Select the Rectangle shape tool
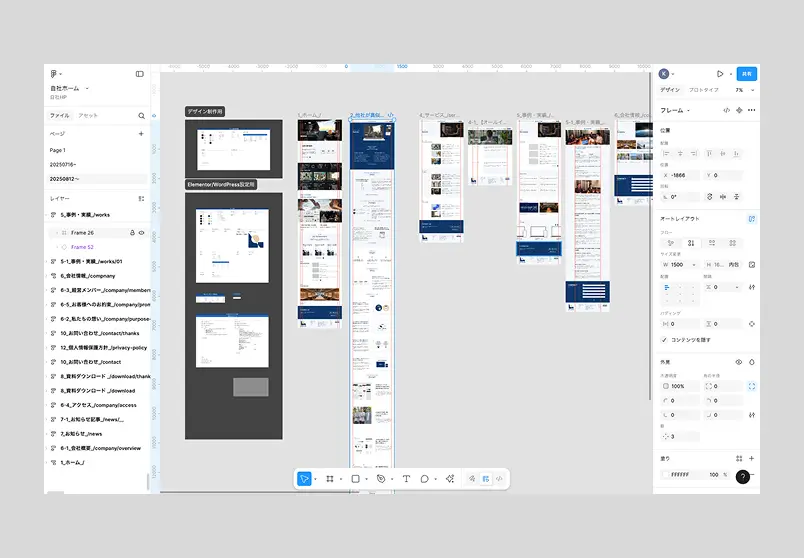This screenshot has height=558, width=804. [355, 479]
